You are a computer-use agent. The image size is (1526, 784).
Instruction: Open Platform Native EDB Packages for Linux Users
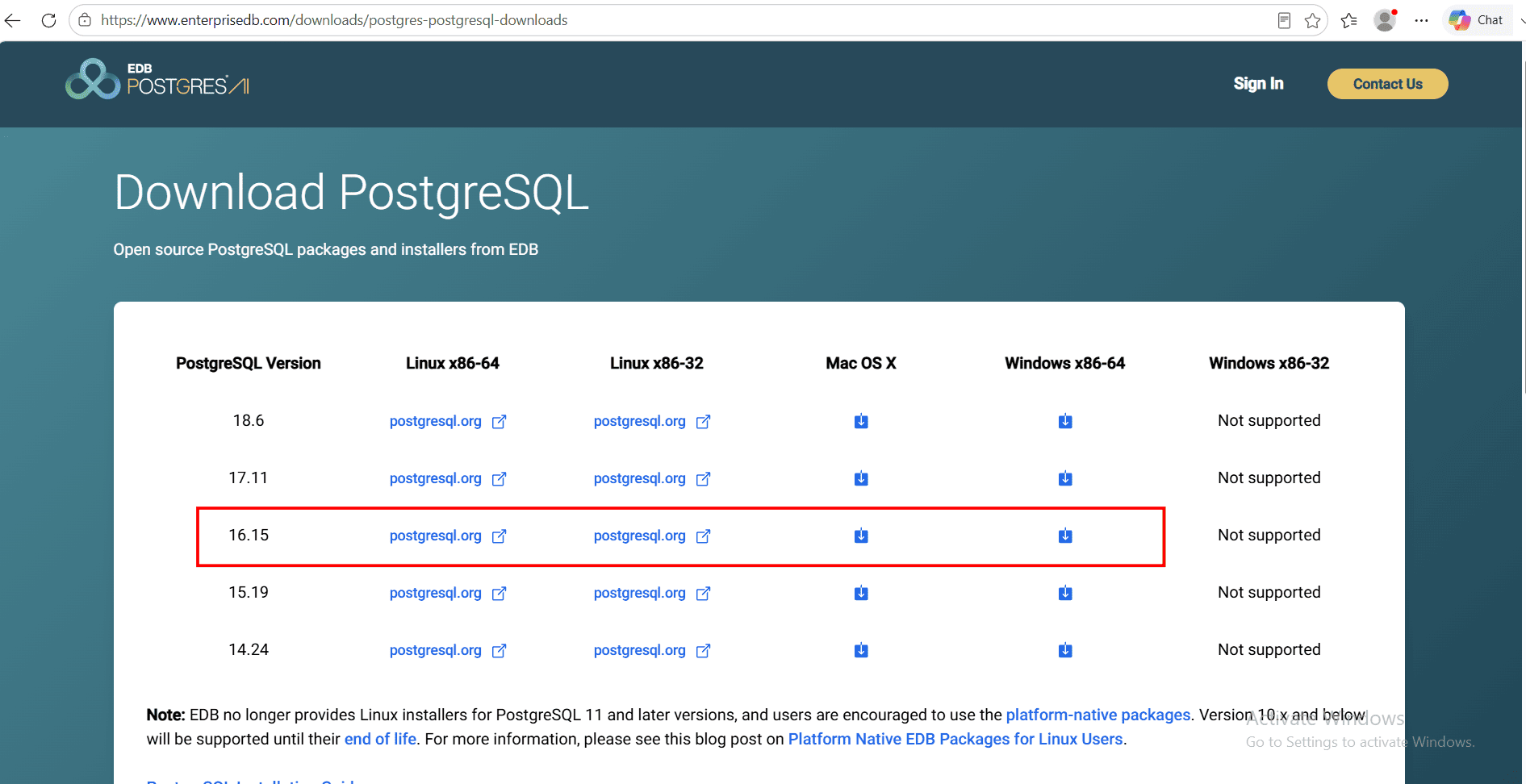[955, 739]
